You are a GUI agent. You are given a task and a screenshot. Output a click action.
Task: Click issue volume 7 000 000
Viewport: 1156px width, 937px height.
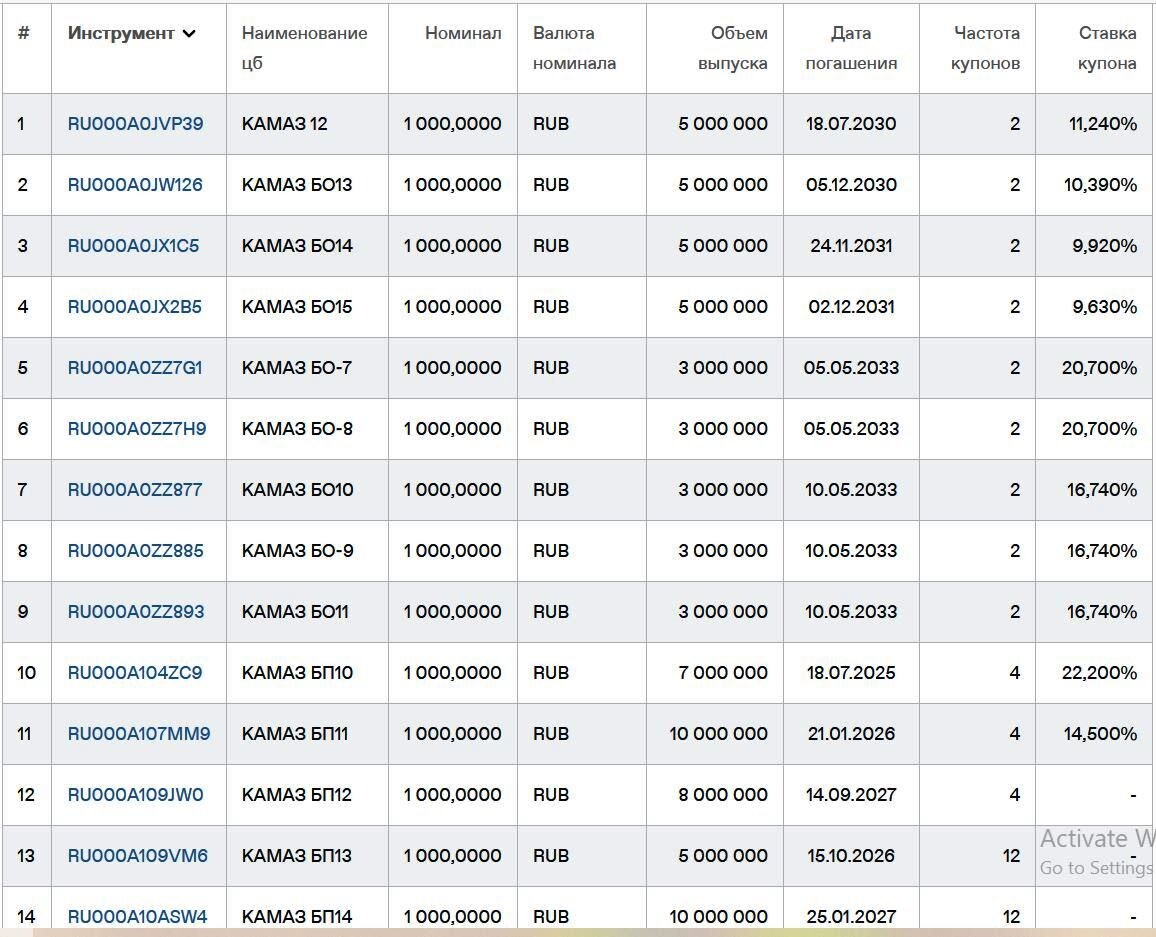click(x=722, y=673)
